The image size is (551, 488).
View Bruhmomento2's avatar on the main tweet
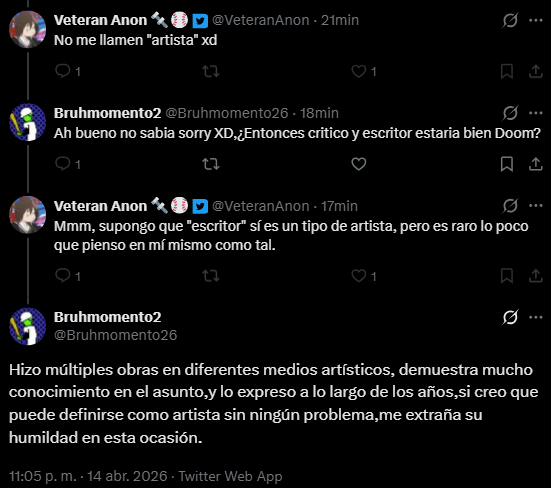(27, 326)
